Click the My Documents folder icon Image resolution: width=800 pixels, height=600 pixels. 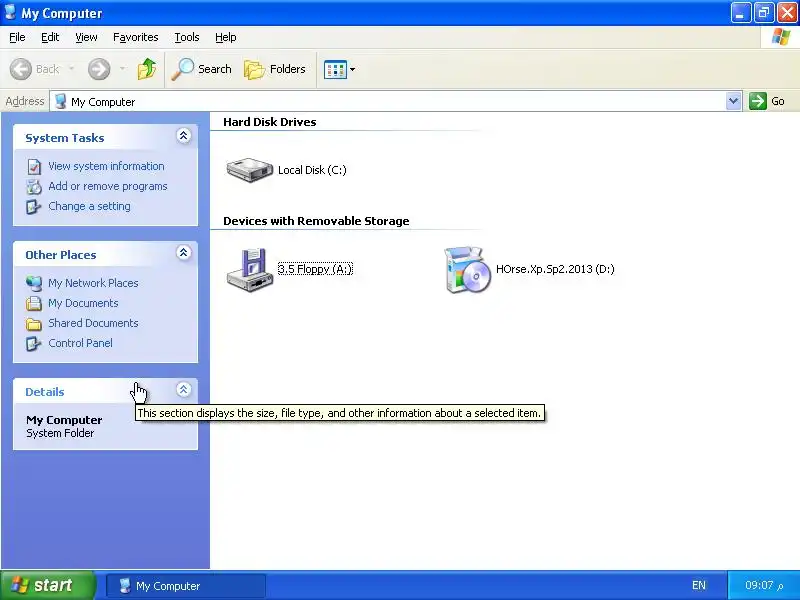pyautogui.click(x=34, y=304)
